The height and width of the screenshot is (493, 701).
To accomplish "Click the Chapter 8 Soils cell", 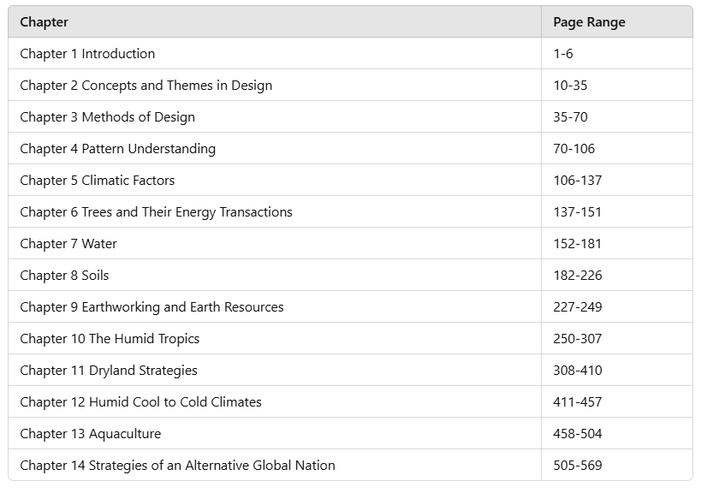I will 66,276.
